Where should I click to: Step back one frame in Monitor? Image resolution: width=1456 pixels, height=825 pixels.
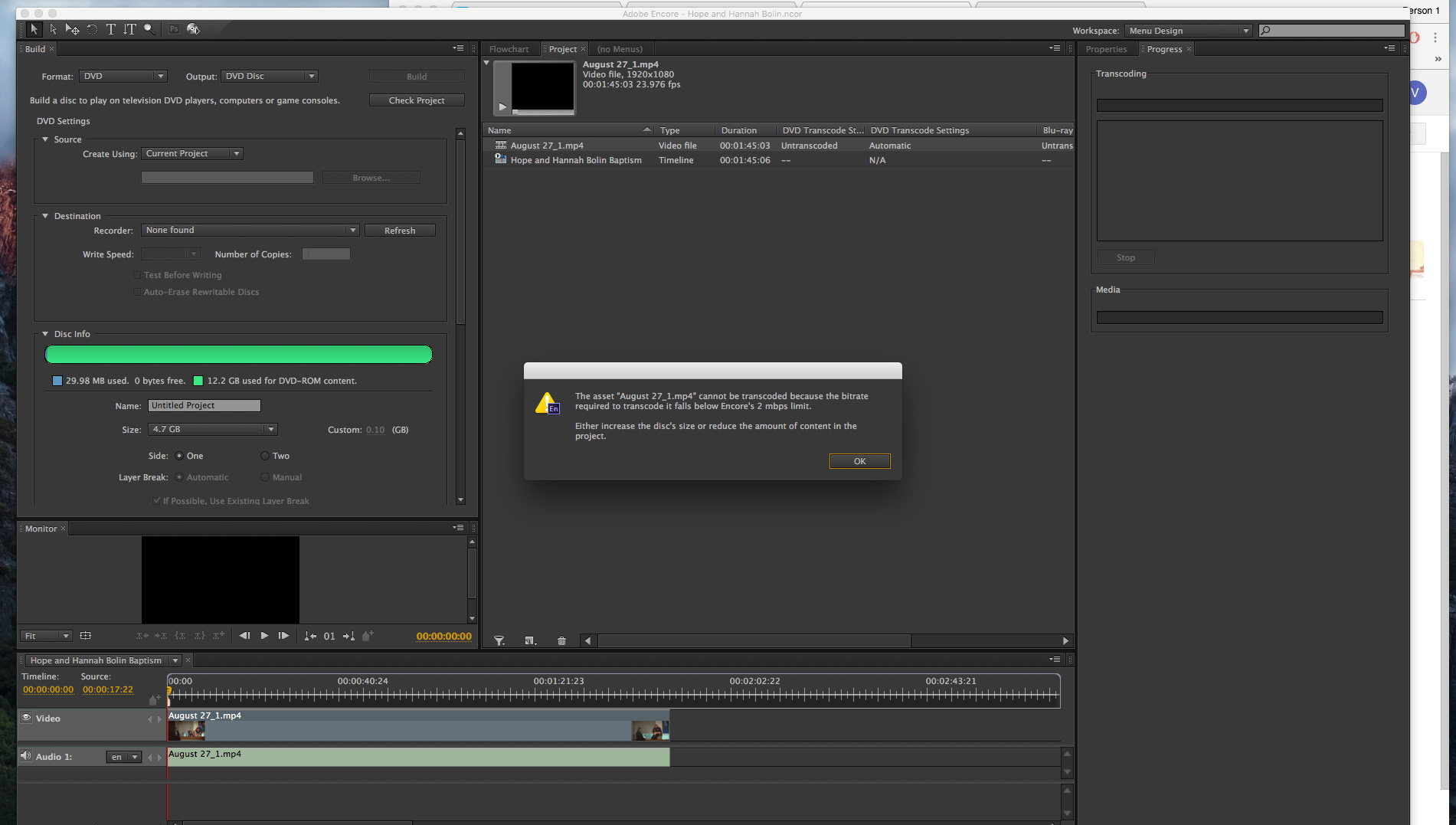tap(244, 636)
